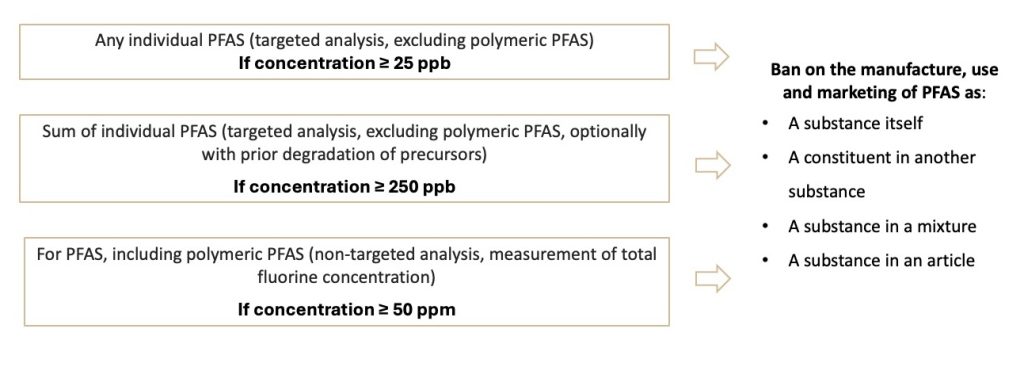Image resolution: width=1024 pixels, height=386 pixels.
Task: Select the 'Sum of individual PFAS' box
Action: click(344, 159)
